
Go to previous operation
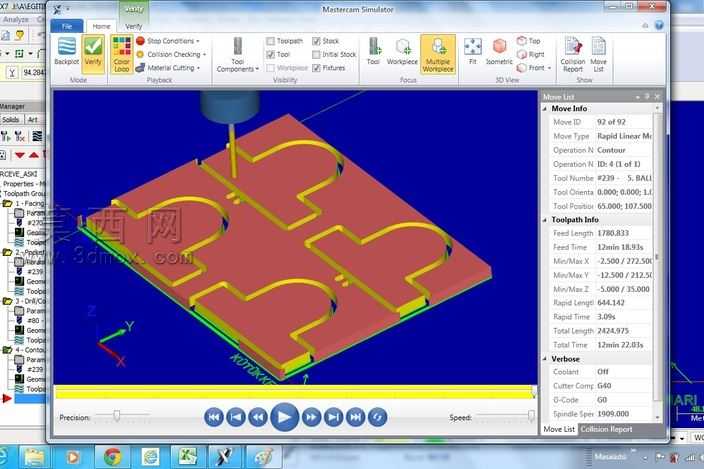tap(236, 417)
